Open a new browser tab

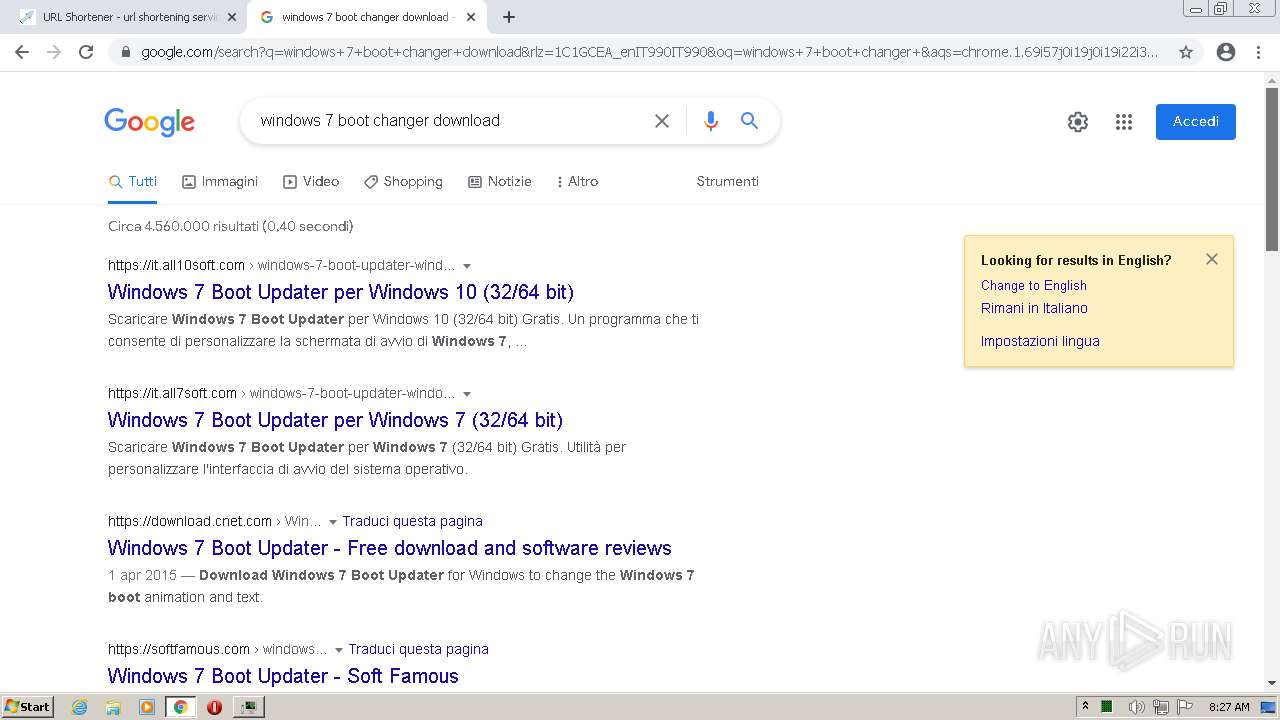click(x=509, y=17)
